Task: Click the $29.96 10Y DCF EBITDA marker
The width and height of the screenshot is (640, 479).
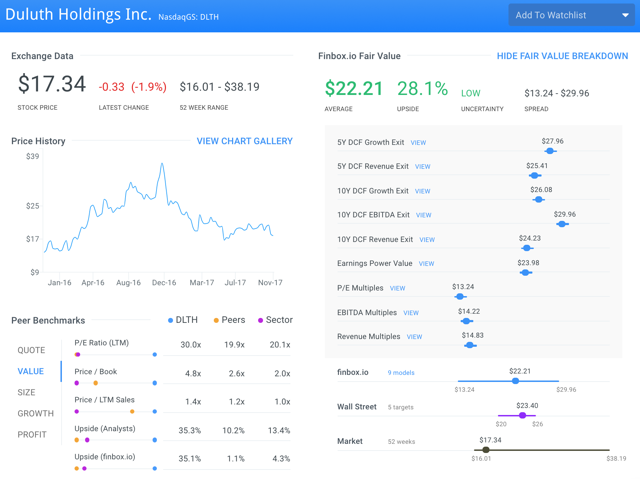Action: tap(562, 224)
